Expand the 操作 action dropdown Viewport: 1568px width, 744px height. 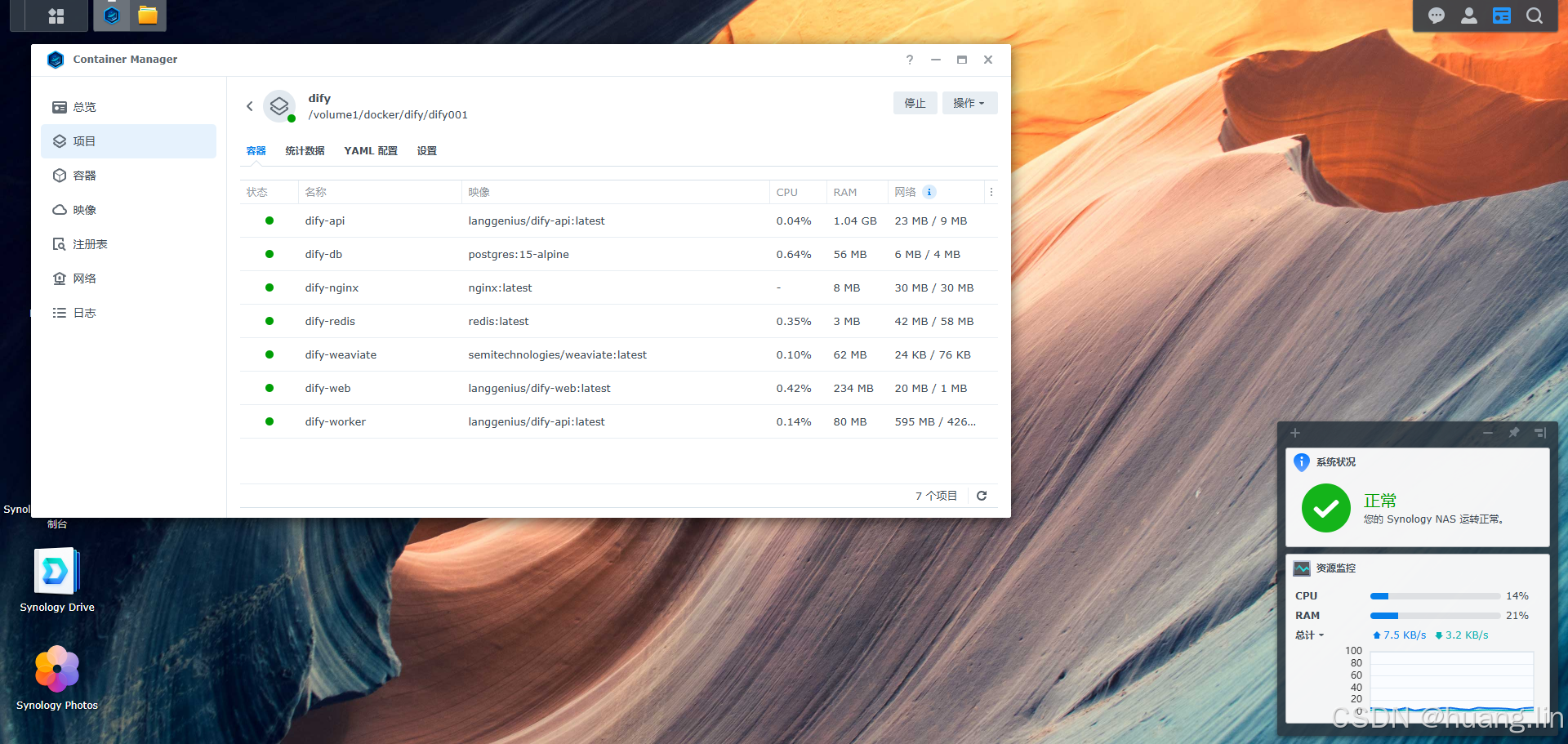click(969, 103)
